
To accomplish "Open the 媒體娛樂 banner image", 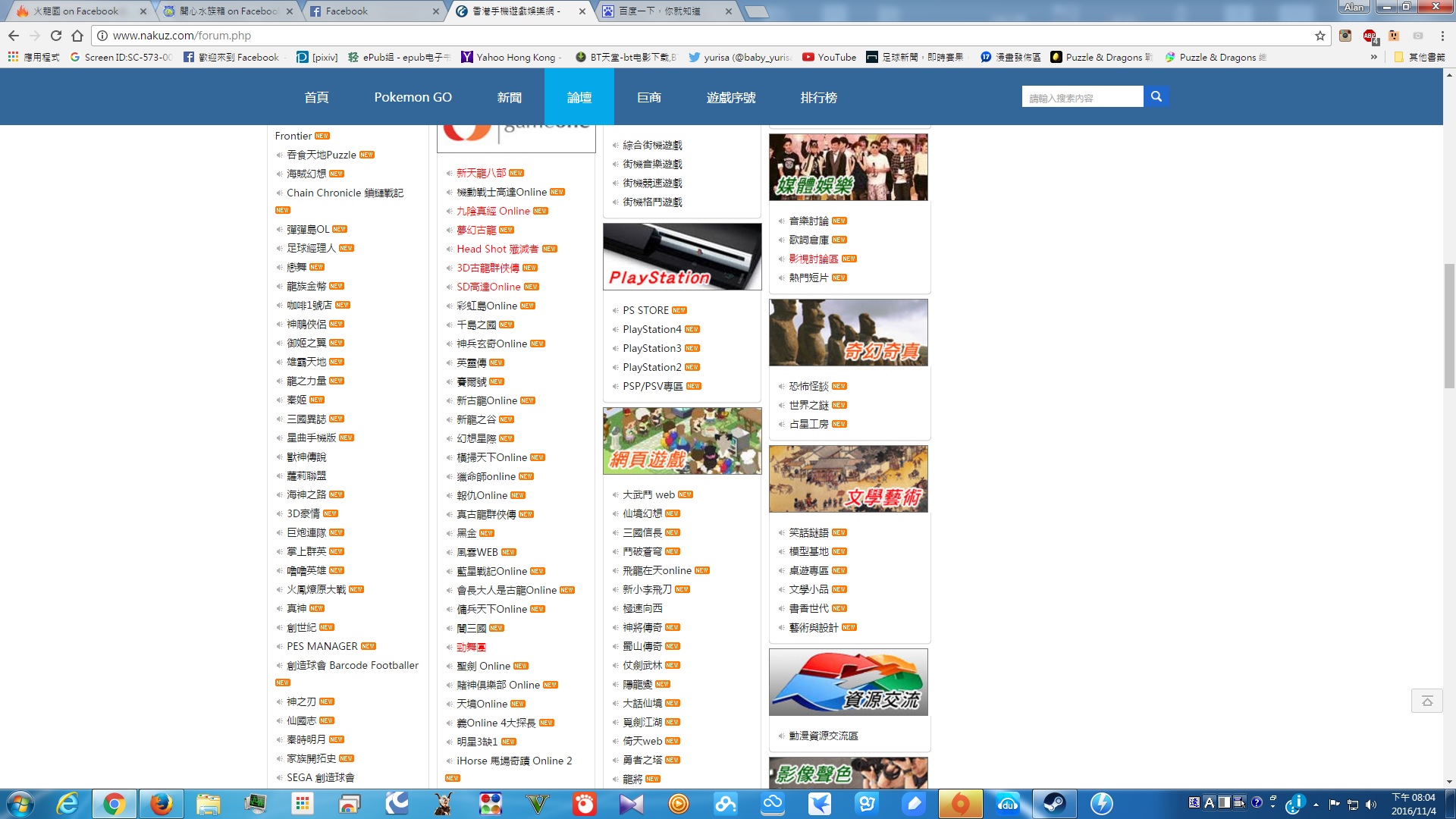I will [x=848, y=167].
